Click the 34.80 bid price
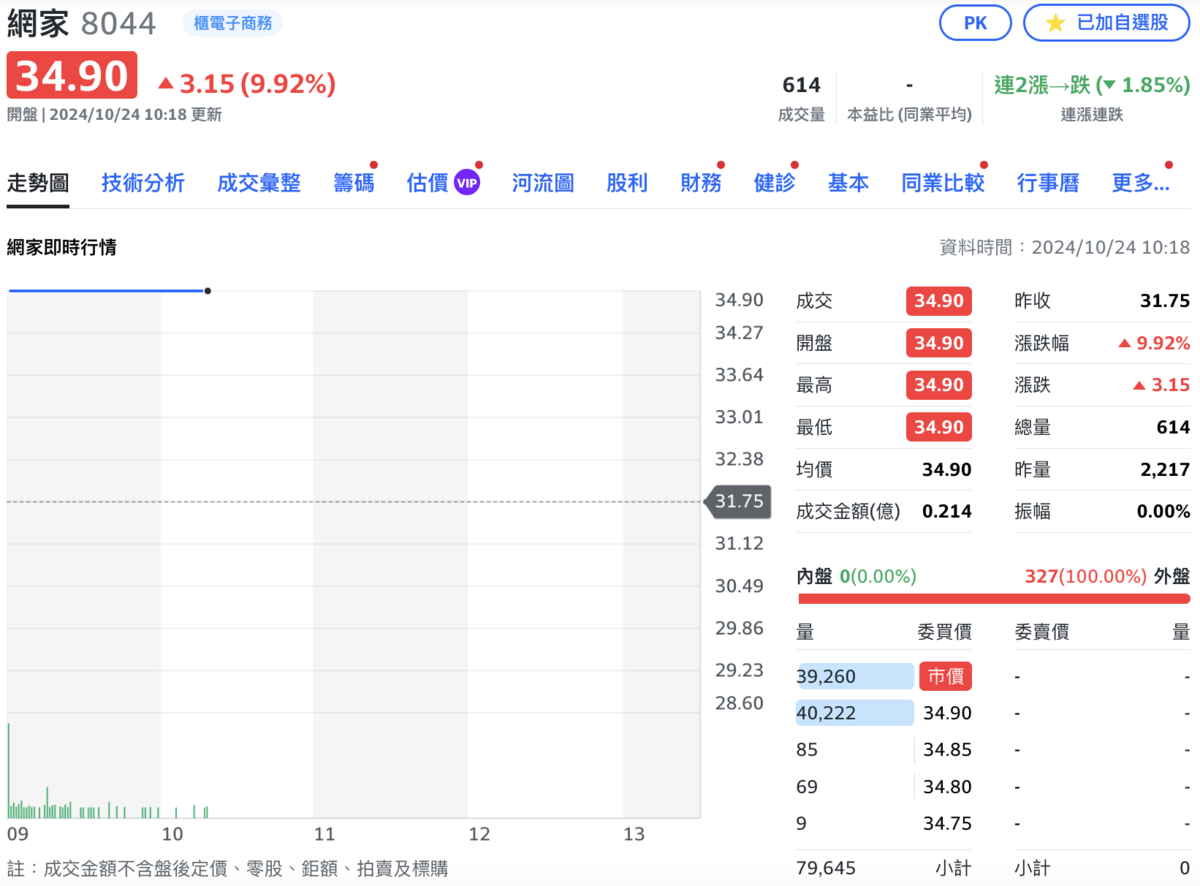The height and width of the screenshot is (886, 1200). coord(947,786)
